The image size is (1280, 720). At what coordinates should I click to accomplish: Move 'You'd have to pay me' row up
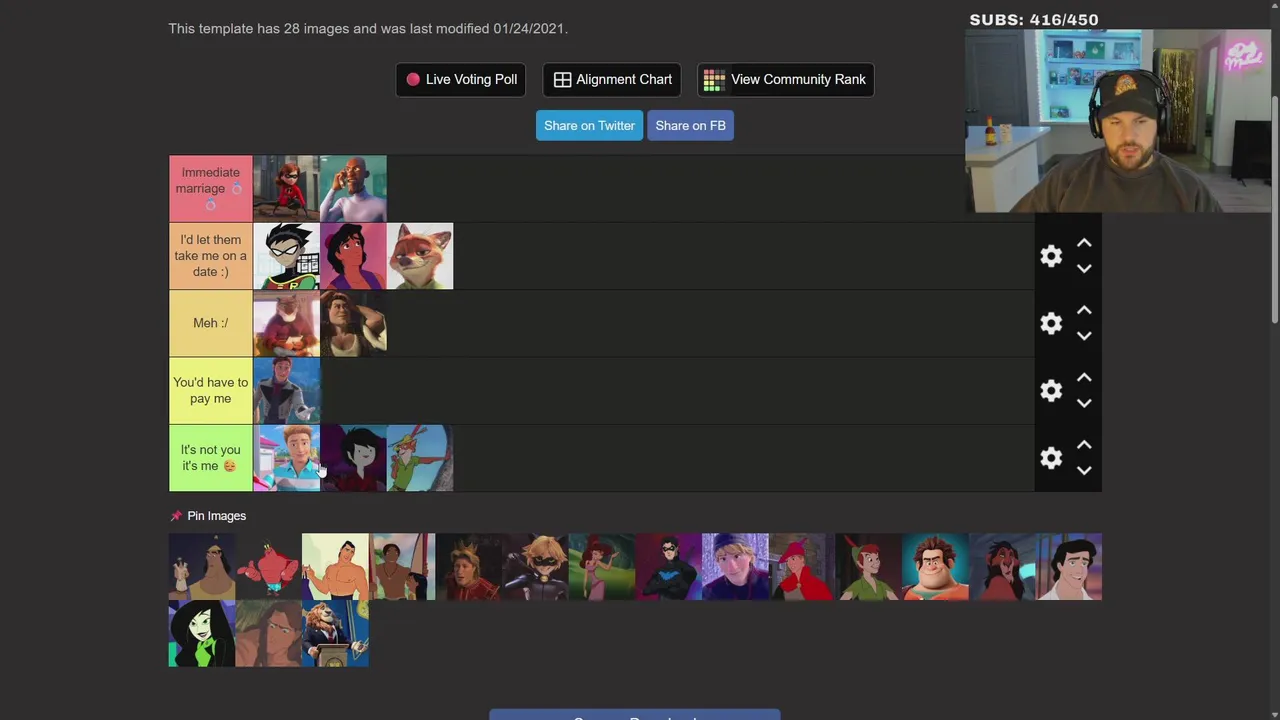[x=1084, y=377]
